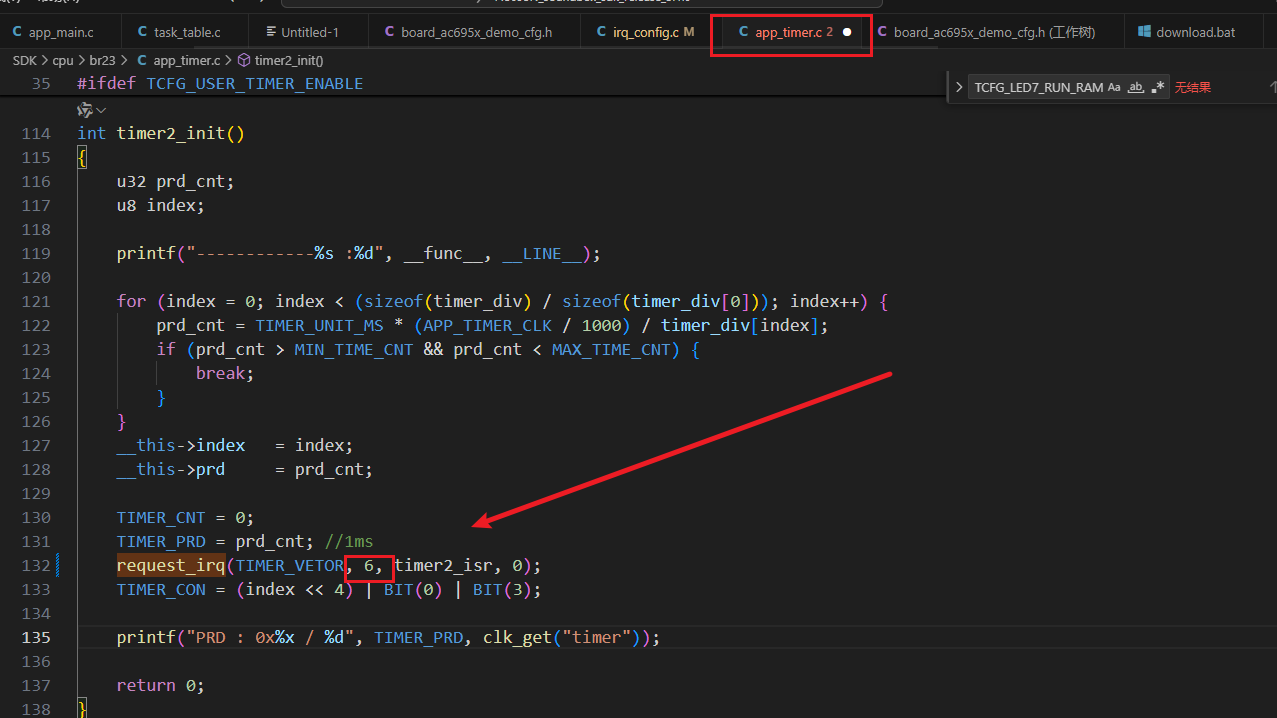Toggle Match Case (Aa) in find
The width and height of the screenshot is (1277, 718).
[1115, 87]
